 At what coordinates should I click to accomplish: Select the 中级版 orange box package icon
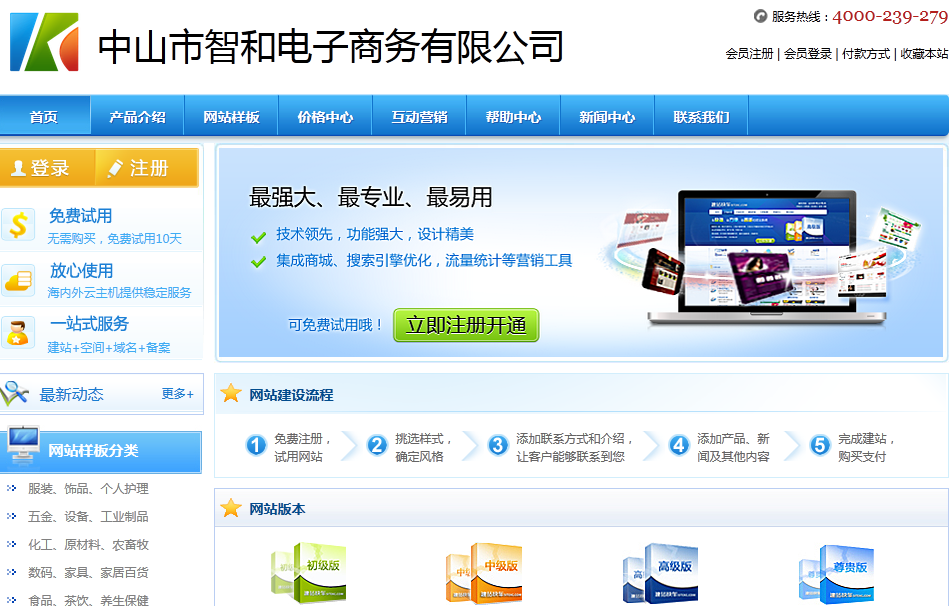(484, 574)
